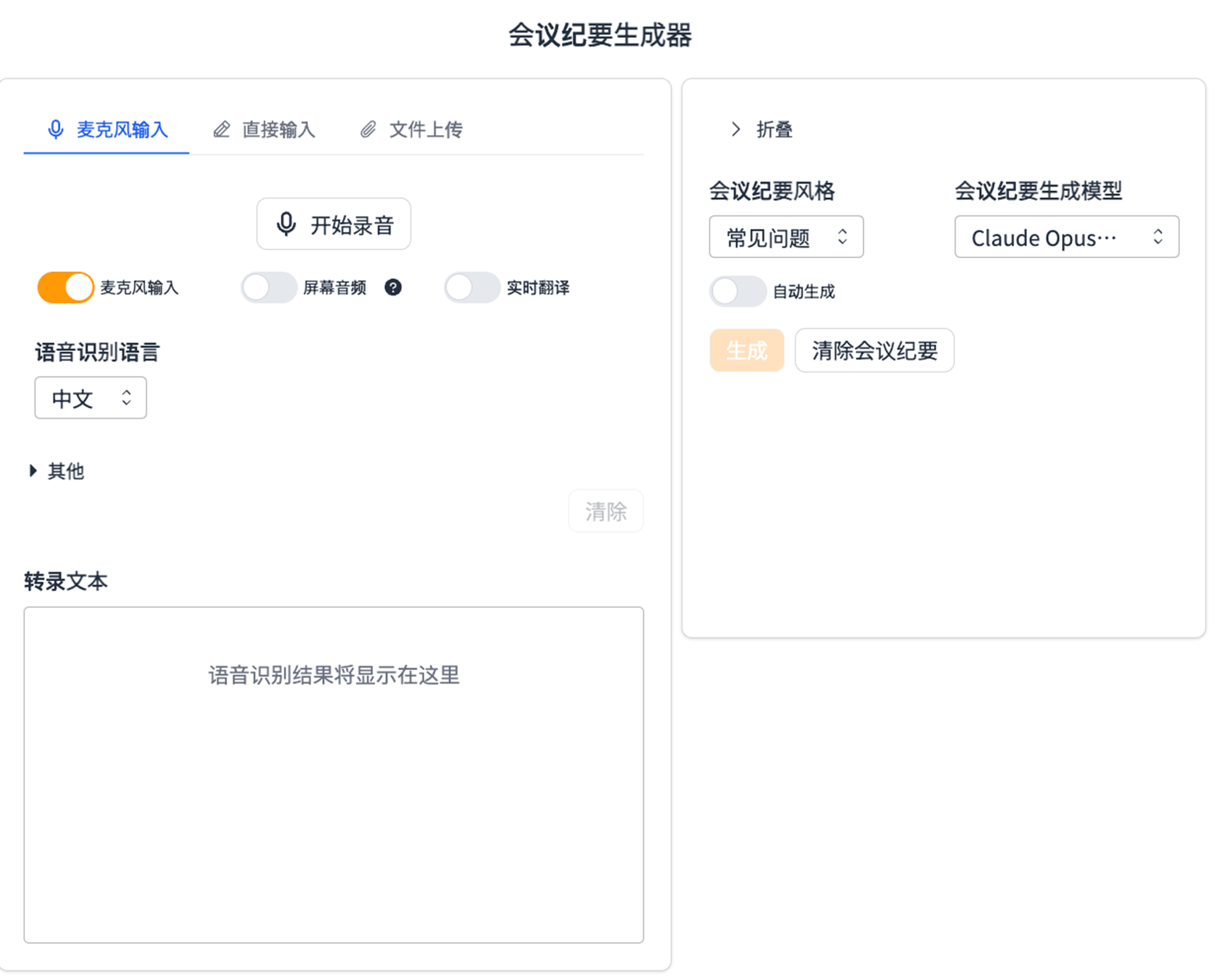Click the up-down arrows in the Claude Opus selector
This screenshot has height=980, width=1223.
tap(1158, 237)
